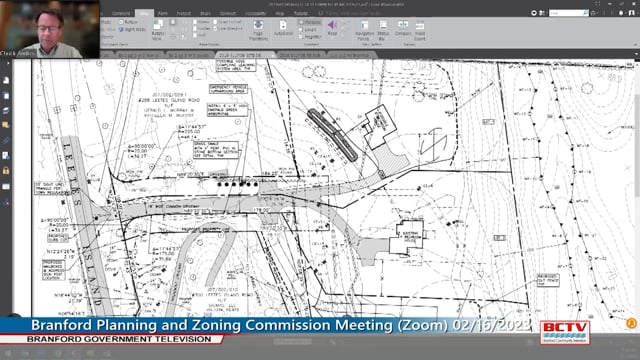Toggle Night Mode
Viewport: 640px width, 360px height.
coord(132,29)
